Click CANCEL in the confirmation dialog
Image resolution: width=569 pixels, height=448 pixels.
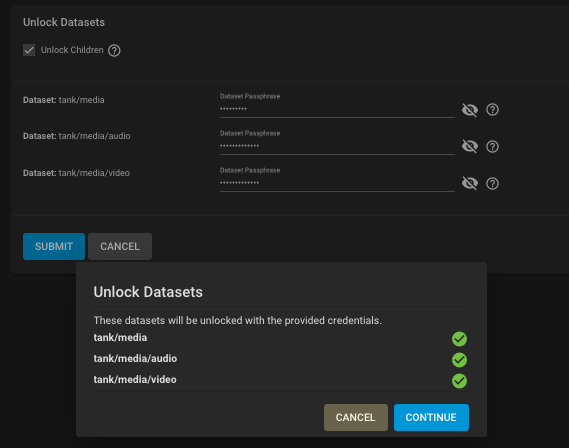click(x=356, y=418)
